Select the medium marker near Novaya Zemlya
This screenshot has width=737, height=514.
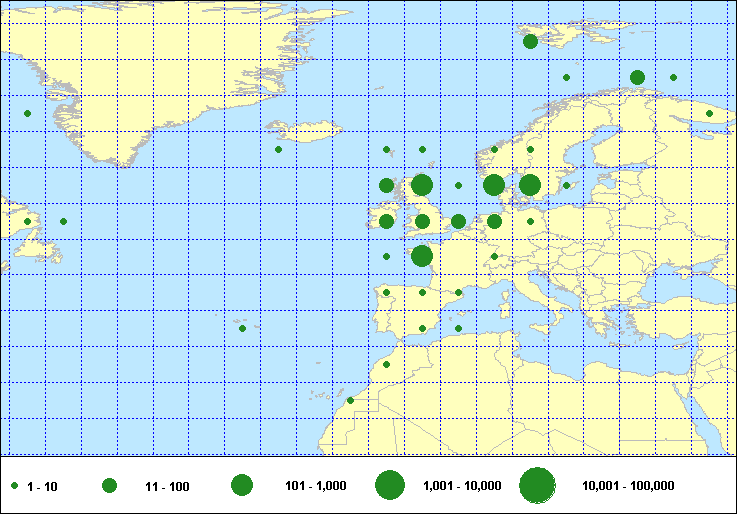[x=637, y=77]
